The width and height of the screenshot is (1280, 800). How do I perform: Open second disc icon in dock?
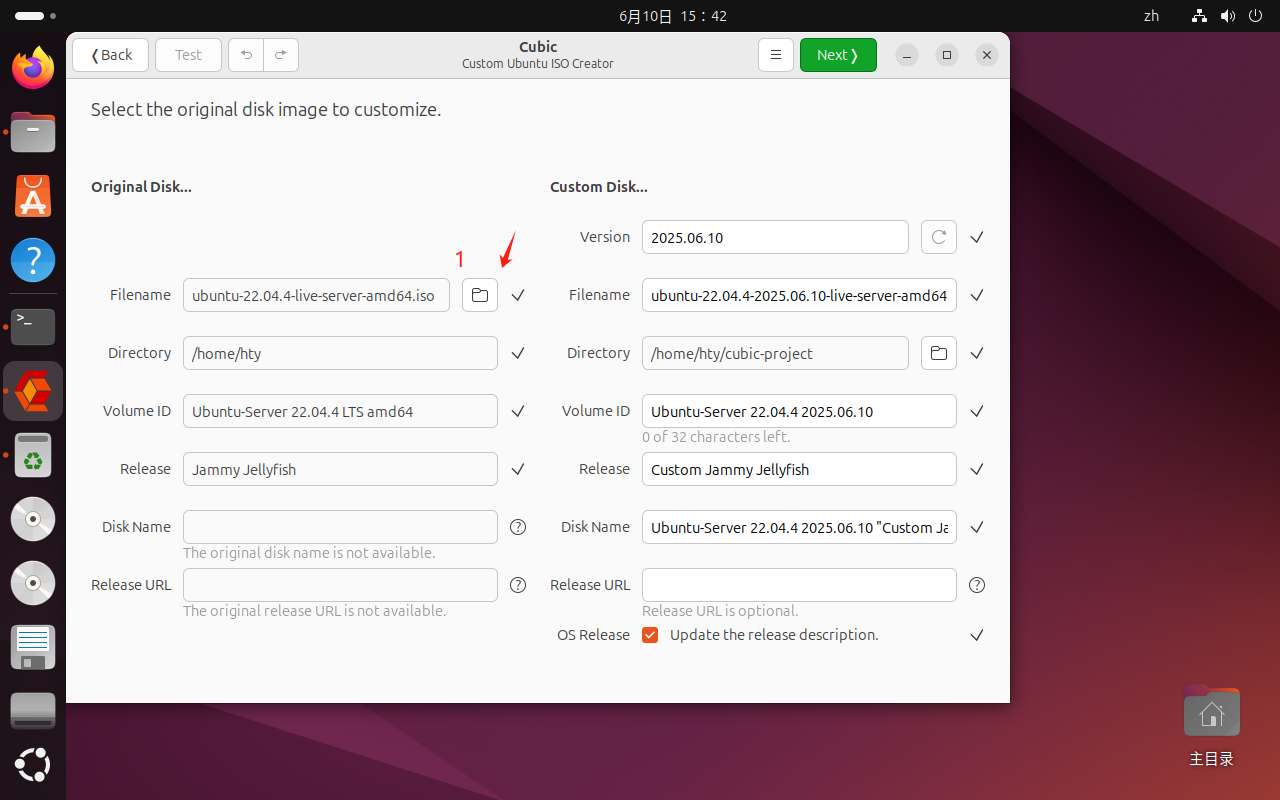pyautogui.click(x=33, y=583)
